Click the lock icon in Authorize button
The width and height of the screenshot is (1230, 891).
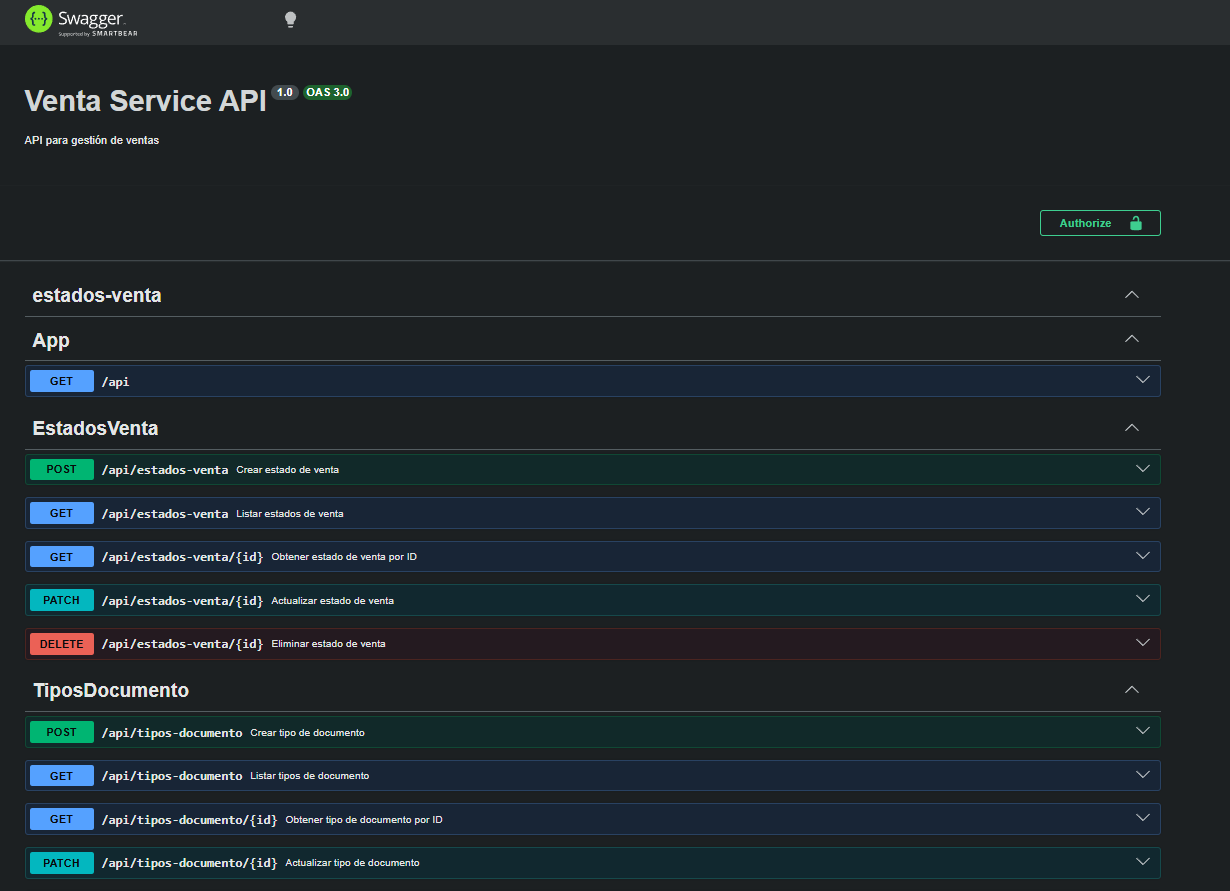click(x=1135, y=223)
